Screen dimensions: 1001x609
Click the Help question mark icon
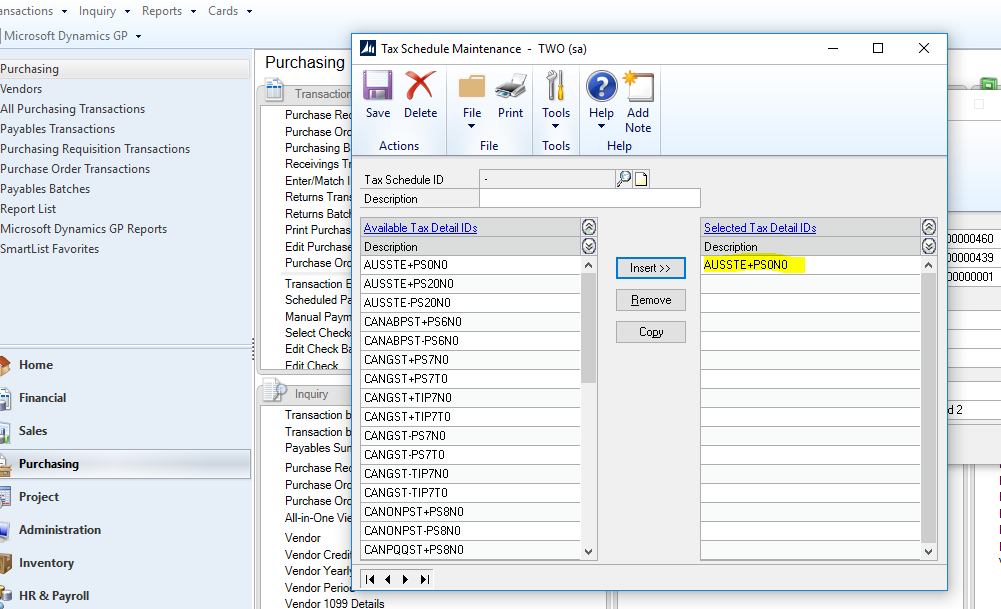(601, 86)
